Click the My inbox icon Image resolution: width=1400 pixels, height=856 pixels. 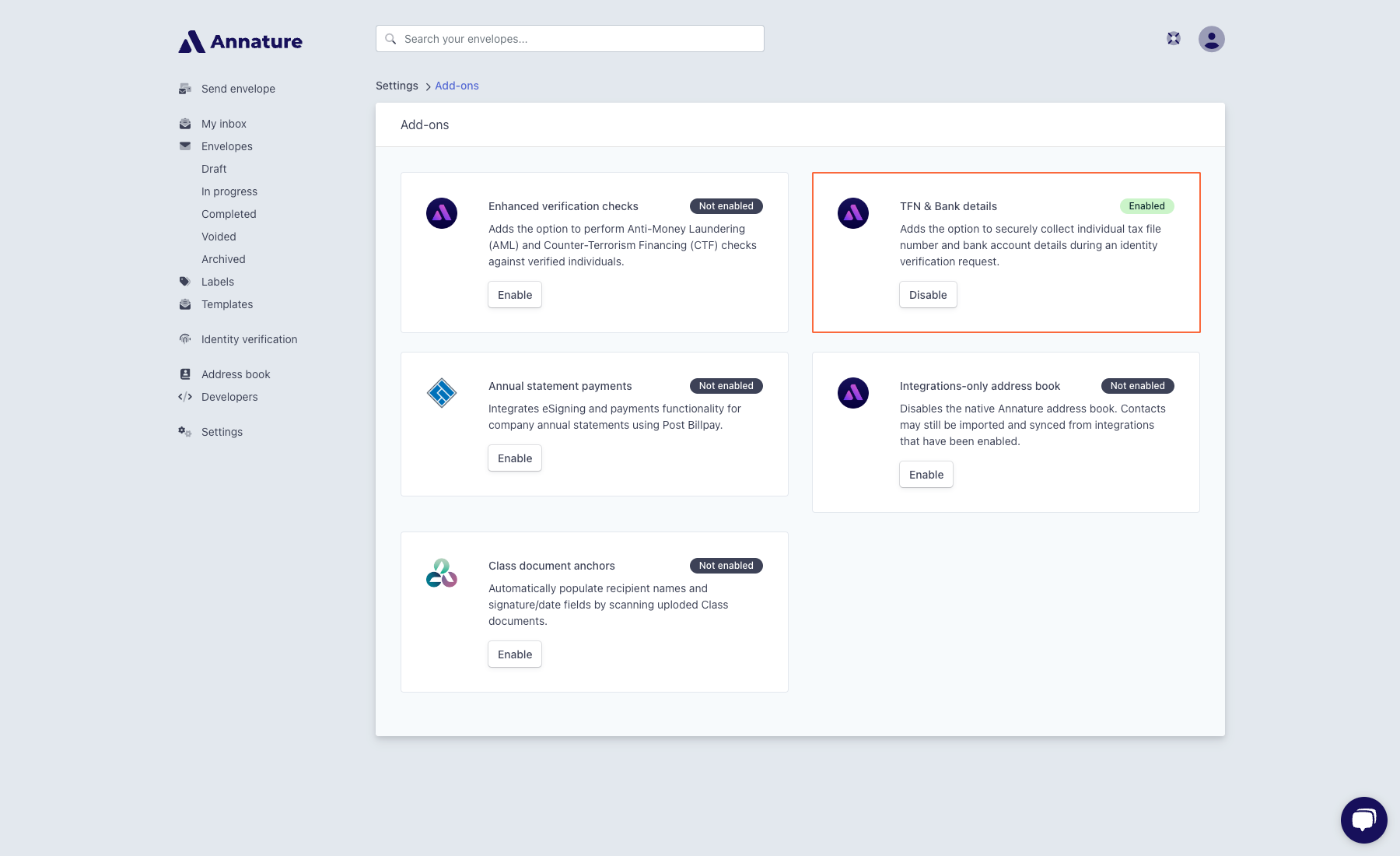[x=185, y=124]
